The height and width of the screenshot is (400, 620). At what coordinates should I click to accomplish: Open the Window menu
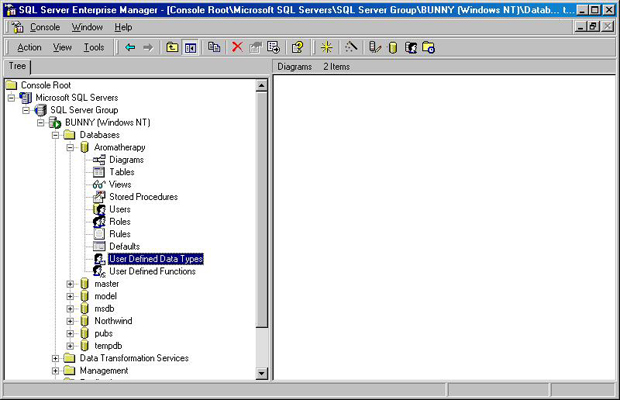(87, 27)
